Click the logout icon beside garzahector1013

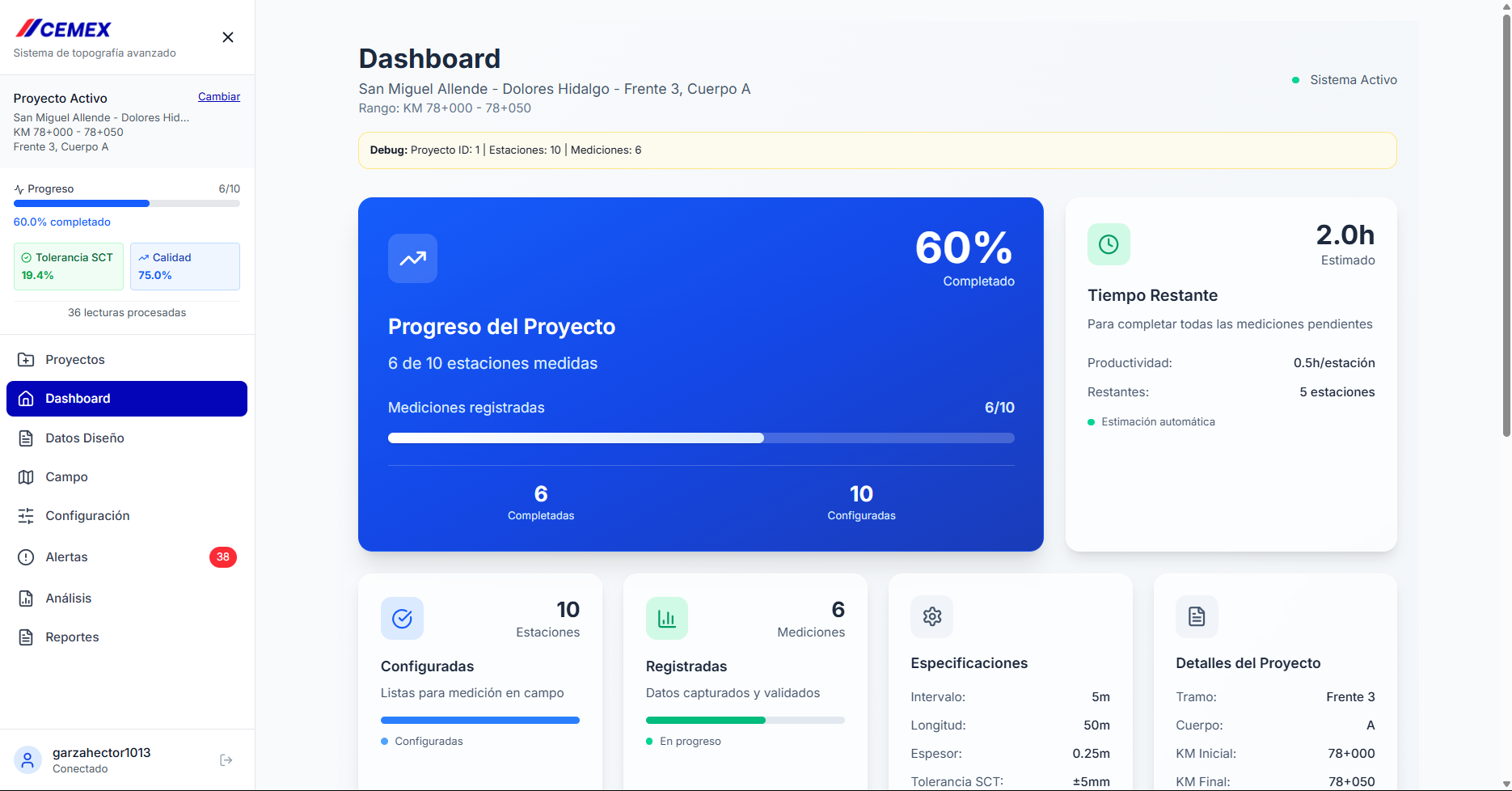(226, 760)
